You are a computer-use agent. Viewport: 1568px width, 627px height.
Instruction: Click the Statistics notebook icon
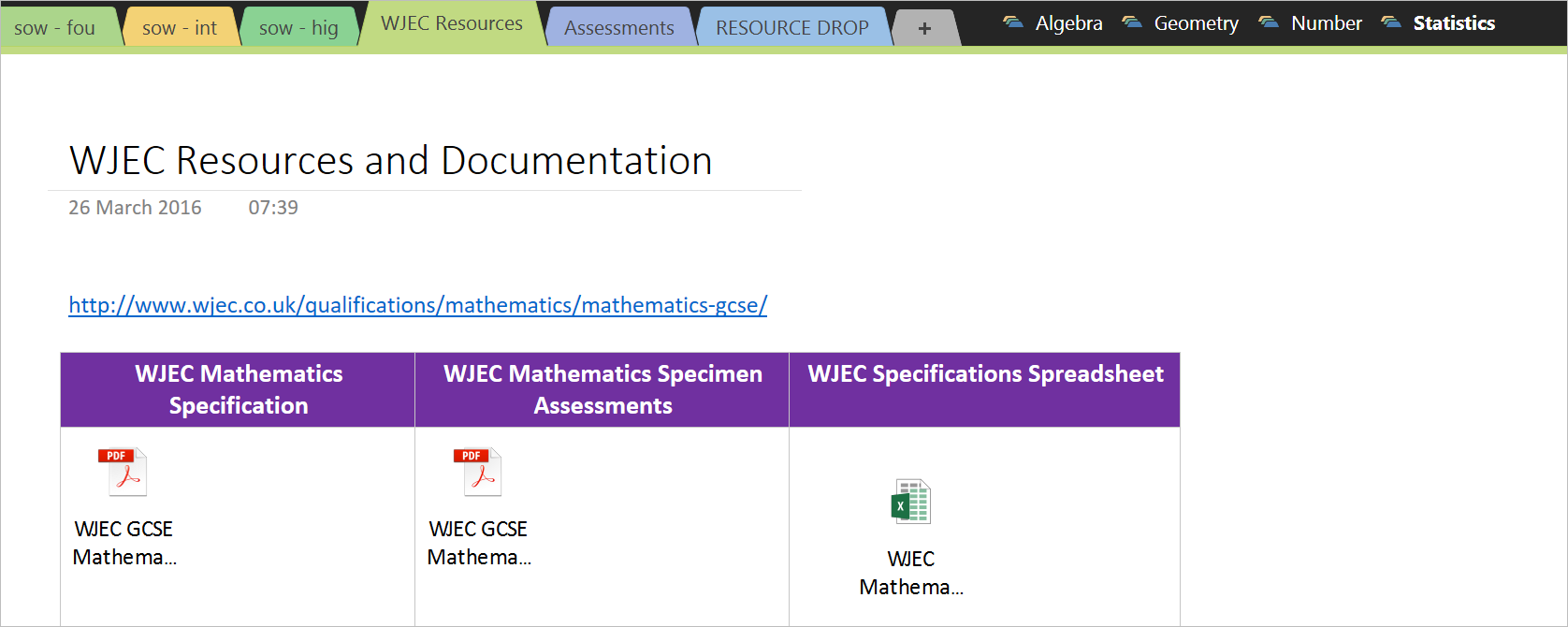coord(1390,22)
